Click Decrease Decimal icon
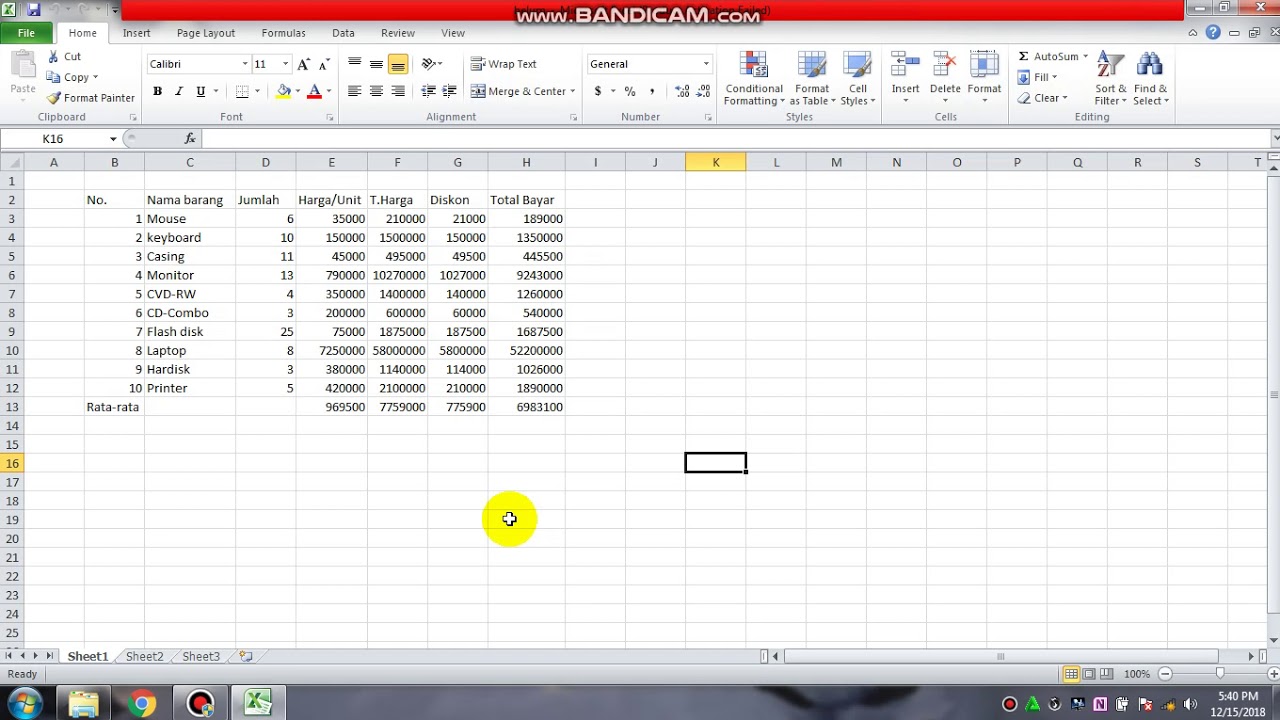The height and width of the screenshot is (720, 1280). click(705, 91)
